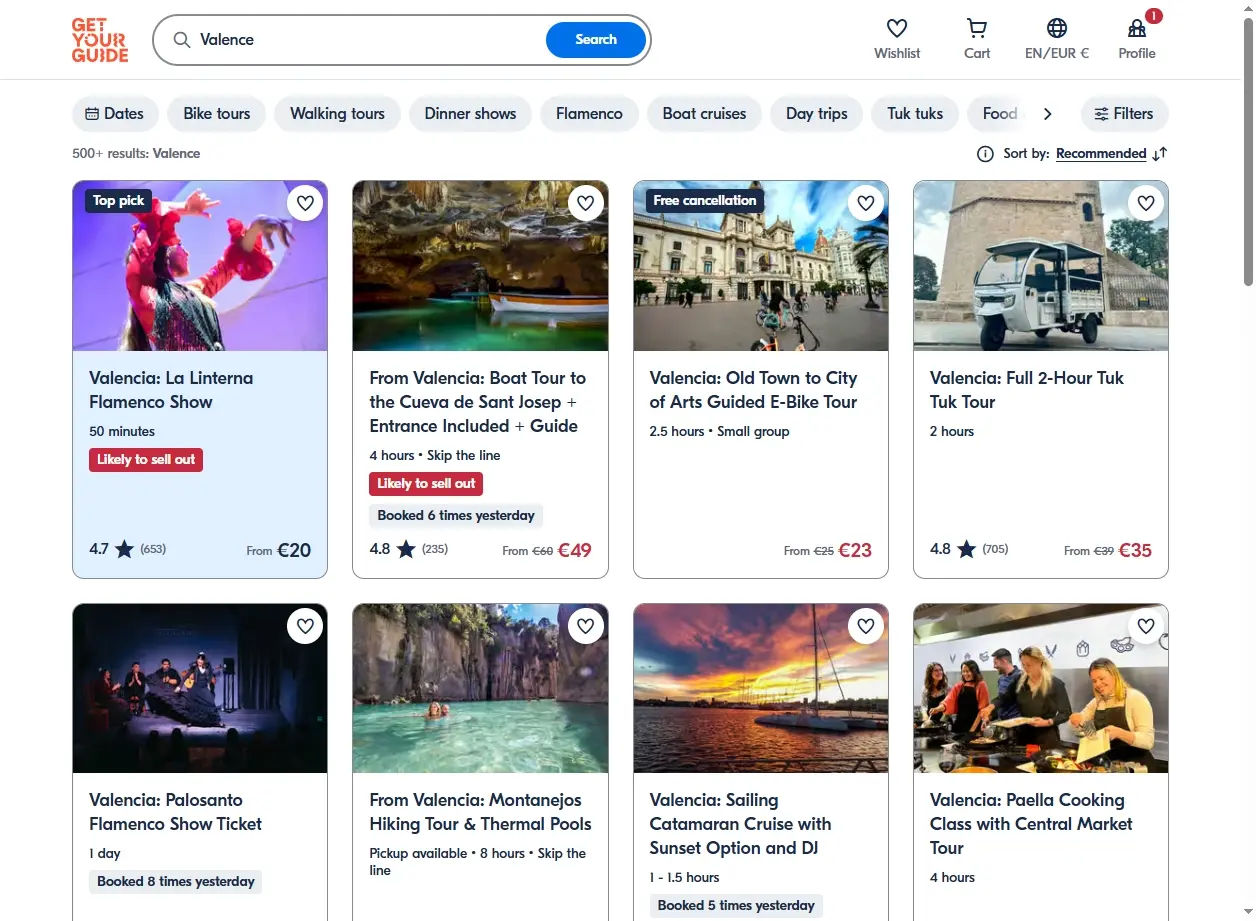
Task: Select the Tuk tuks filter chip
Action: [x=915, y=114]
